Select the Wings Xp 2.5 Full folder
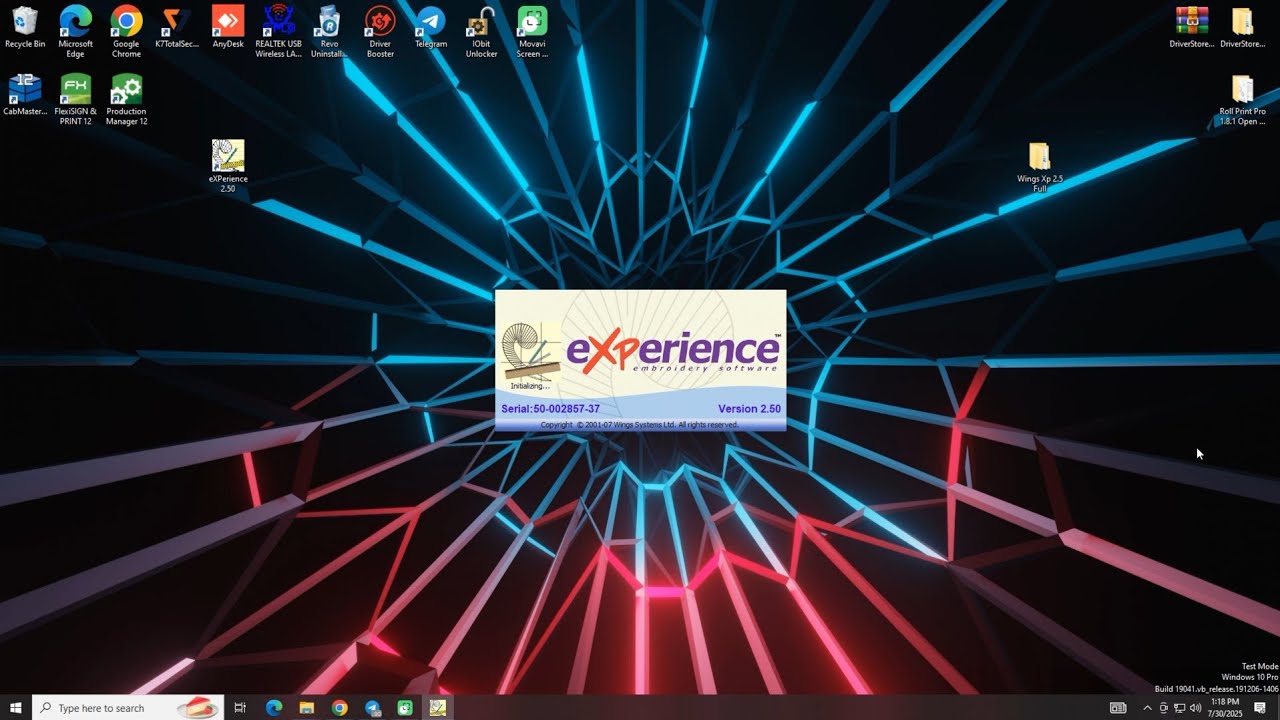The width and height of the screenshot is (1280, 720). pos(1040,167)
